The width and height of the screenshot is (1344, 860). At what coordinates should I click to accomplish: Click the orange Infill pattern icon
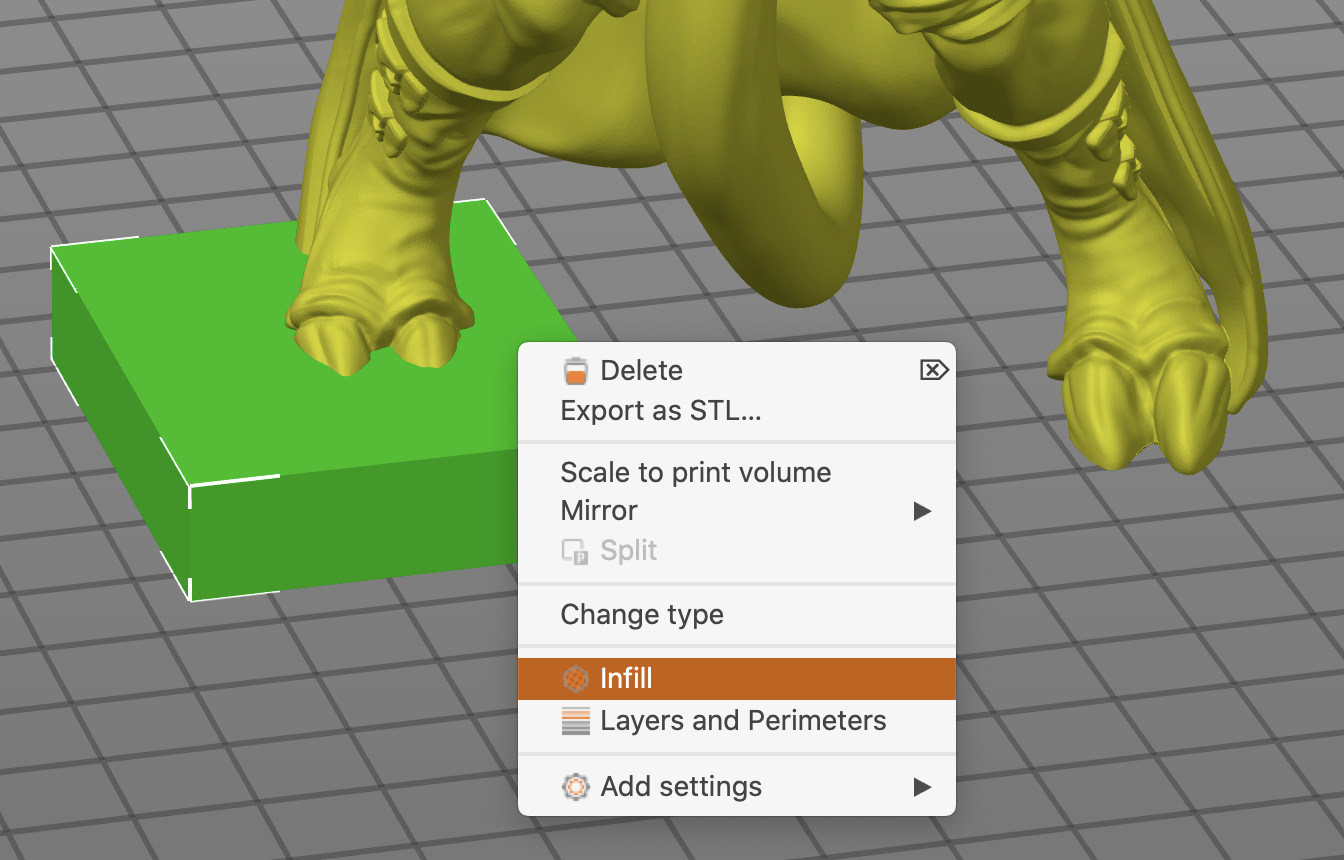coord(575,679)
